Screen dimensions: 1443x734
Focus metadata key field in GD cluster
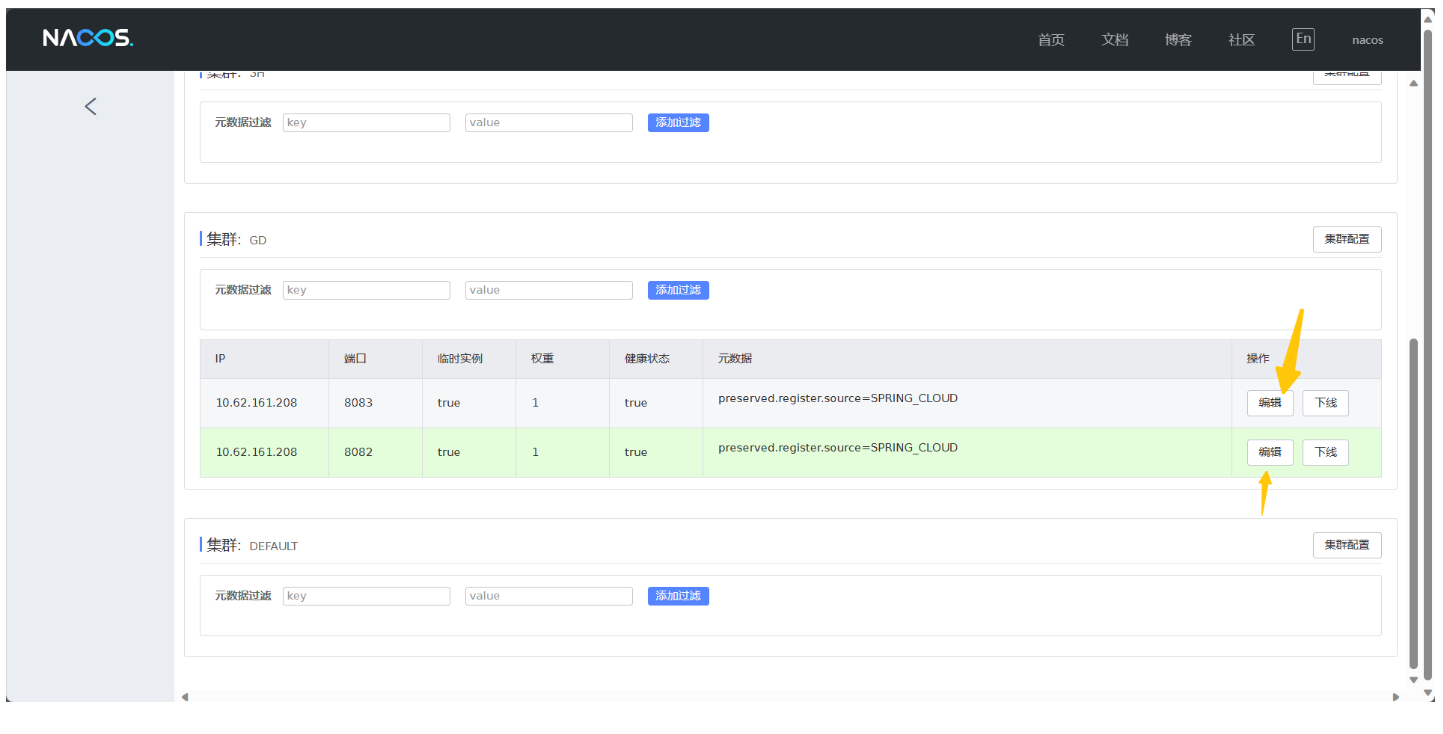367,290
